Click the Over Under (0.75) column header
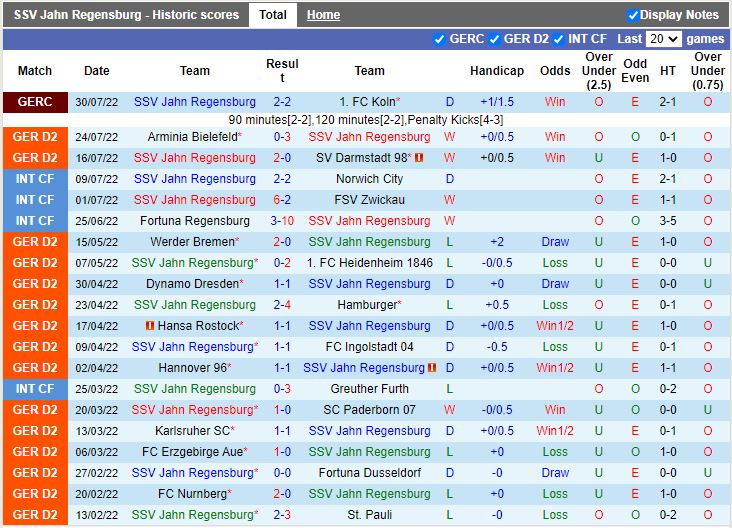732x528 pixels. coord(708,71)
